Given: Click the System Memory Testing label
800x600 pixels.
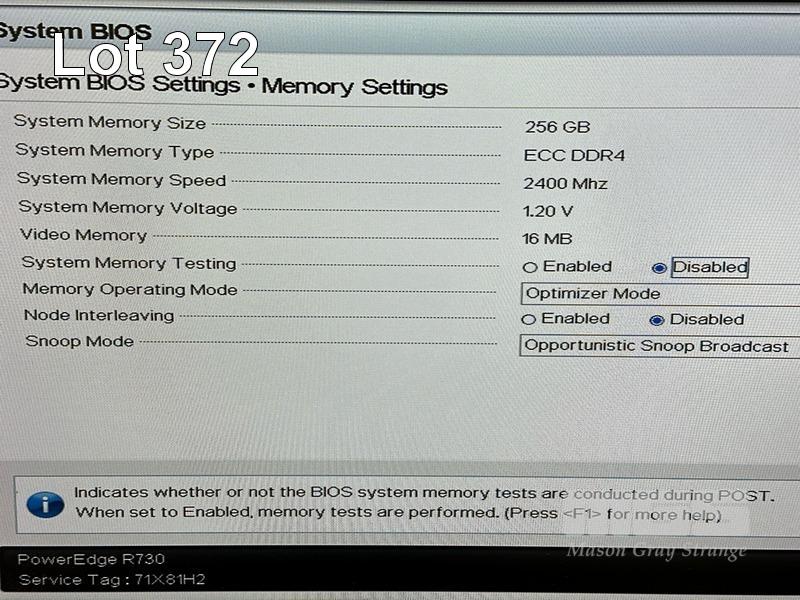Looking at the screenshot, I should pyautogui.click(x=129, y=263).
